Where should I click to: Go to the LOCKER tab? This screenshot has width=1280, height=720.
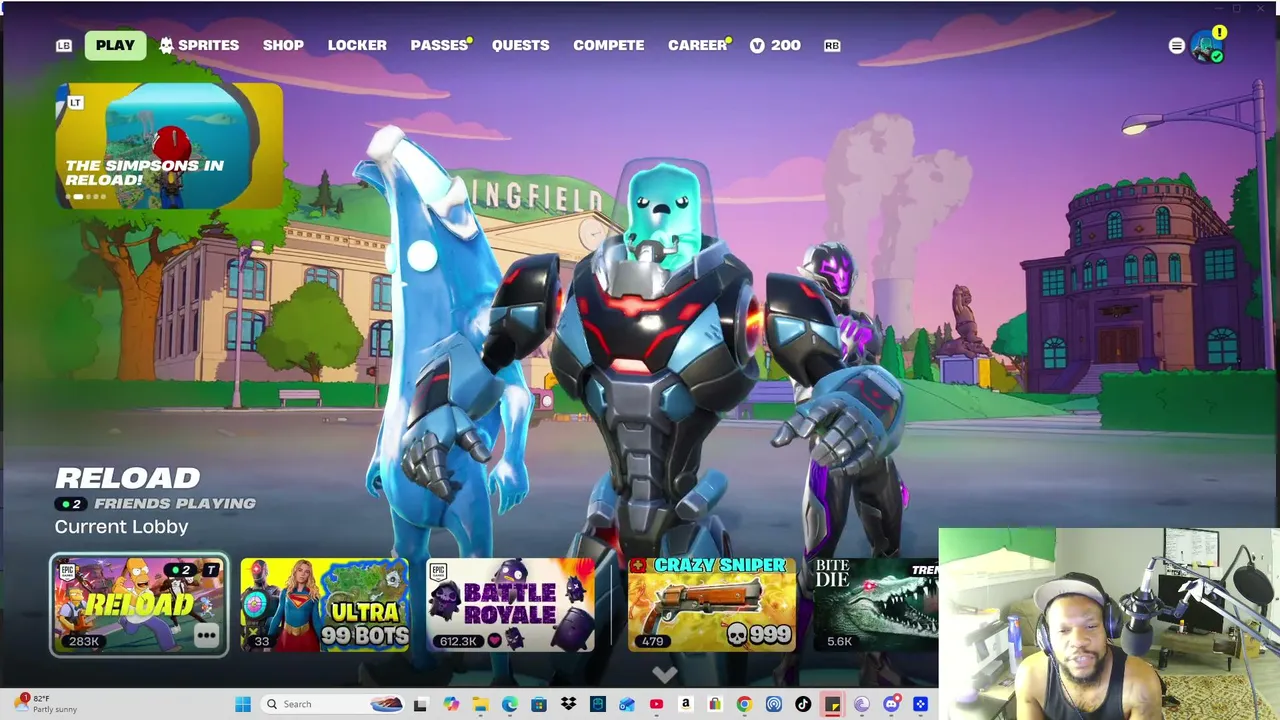click(x=357, y=45)
